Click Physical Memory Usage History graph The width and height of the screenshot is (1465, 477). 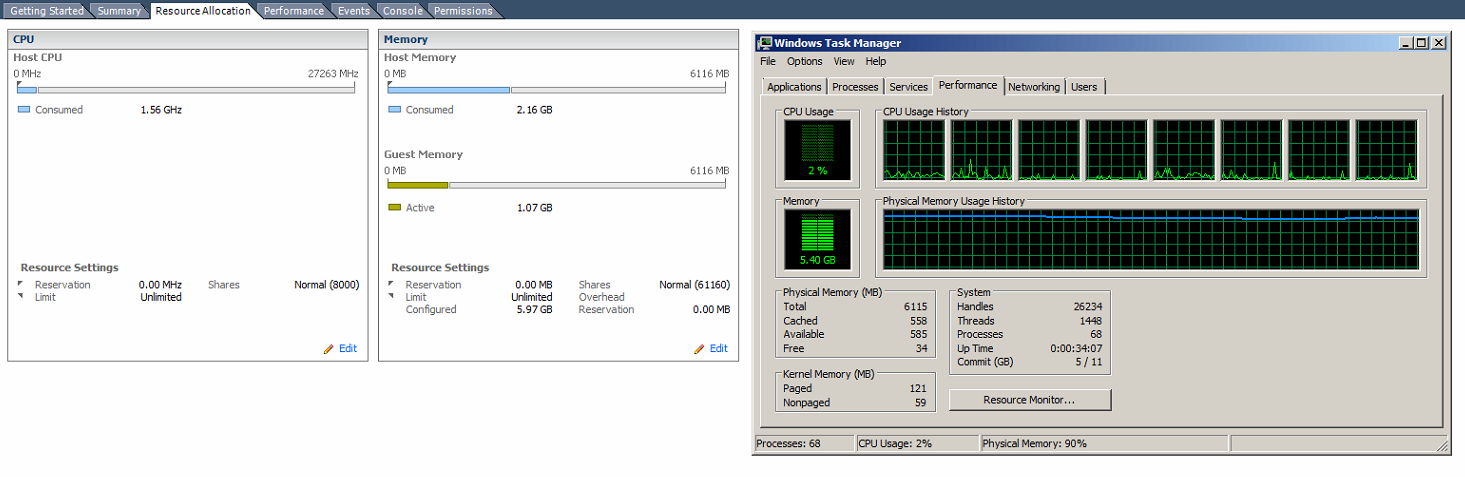click(1151, 239)
